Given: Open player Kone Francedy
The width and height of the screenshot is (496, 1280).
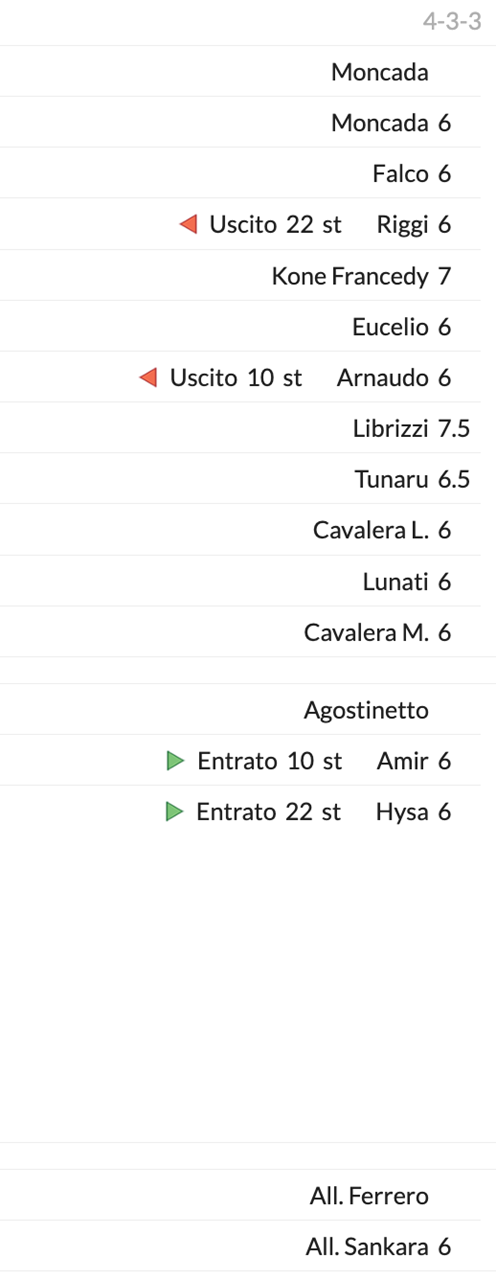Looking at the screenshot, I should [x=350, y=276].
